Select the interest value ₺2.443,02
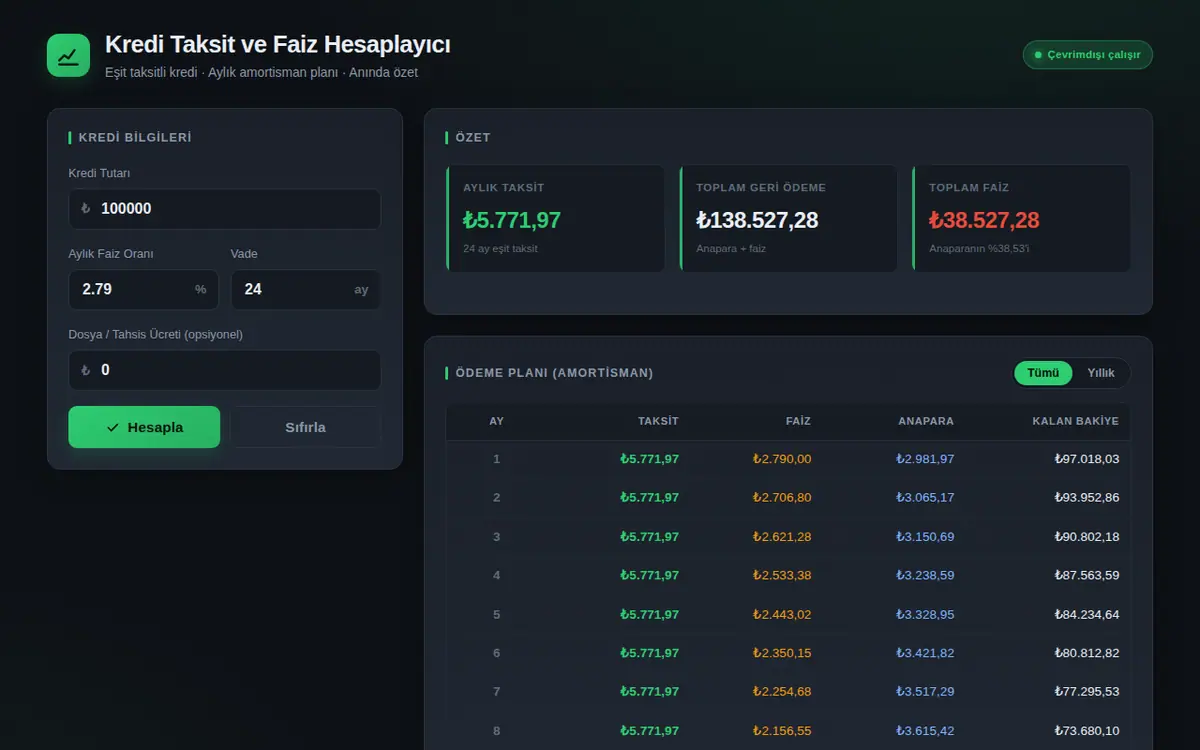Viewport: 1200px width, 750px height. [782, 614]
